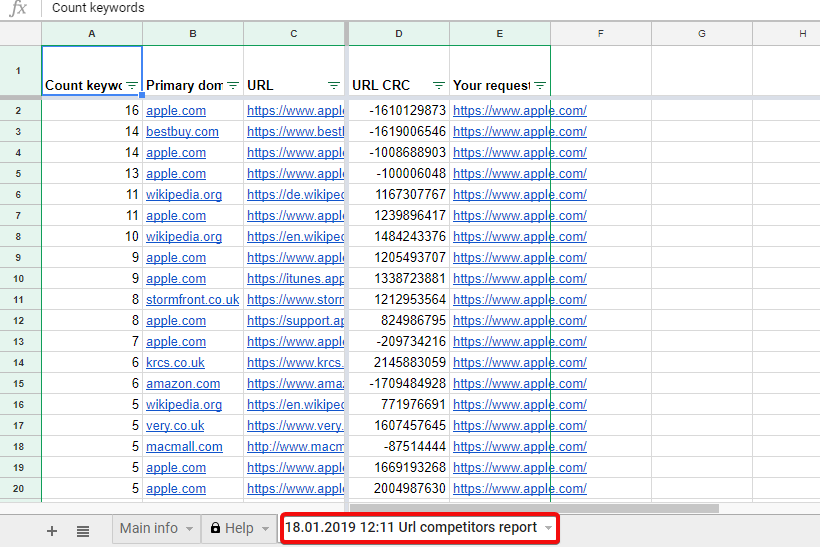Open filter for Count keywords column

(x=132, y=85)
